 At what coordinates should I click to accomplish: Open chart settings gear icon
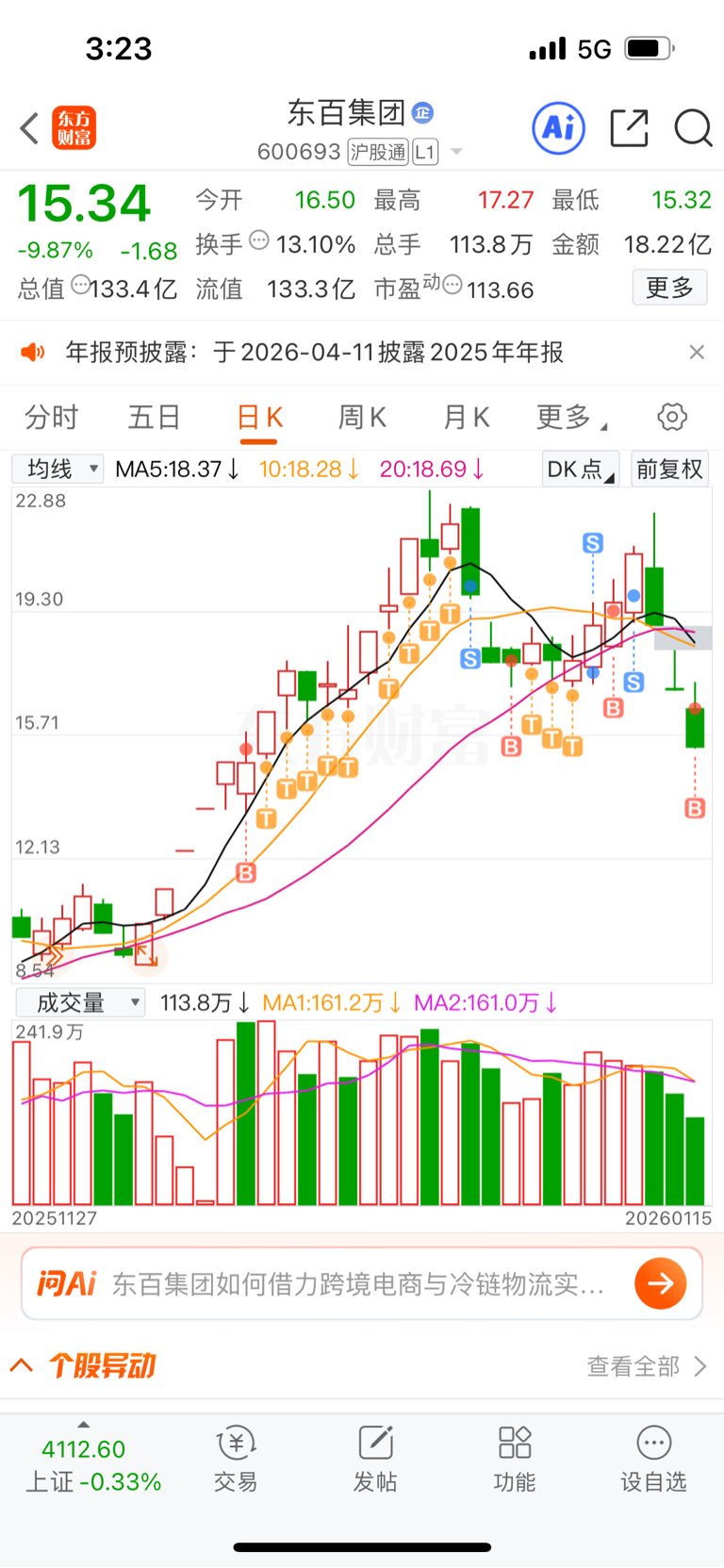coord(672,417)
